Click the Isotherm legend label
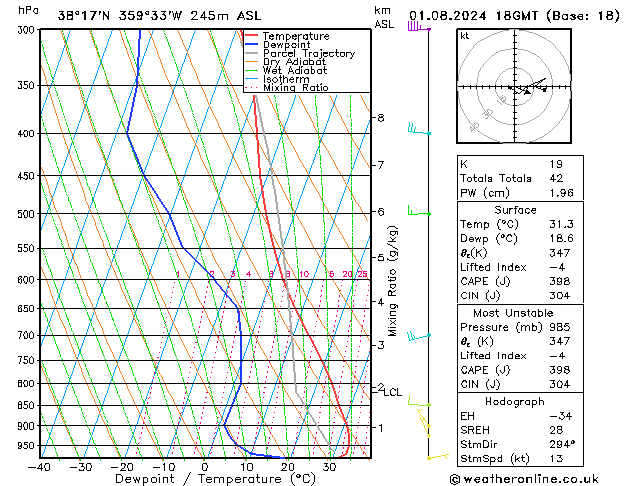Screen dimensions: 629x486 click(x=286, y=79)
